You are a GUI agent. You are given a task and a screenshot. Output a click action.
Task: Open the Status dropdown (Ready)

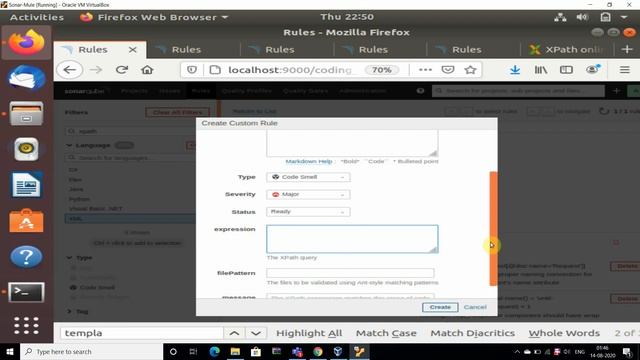tap(308, 211)
